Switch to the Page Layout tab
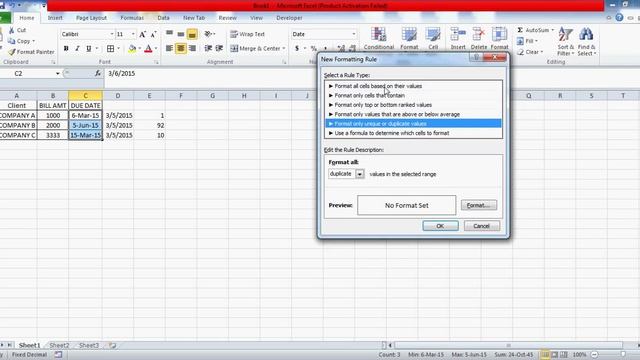Screen dimensions: 640x360 (x=91, y=18)
